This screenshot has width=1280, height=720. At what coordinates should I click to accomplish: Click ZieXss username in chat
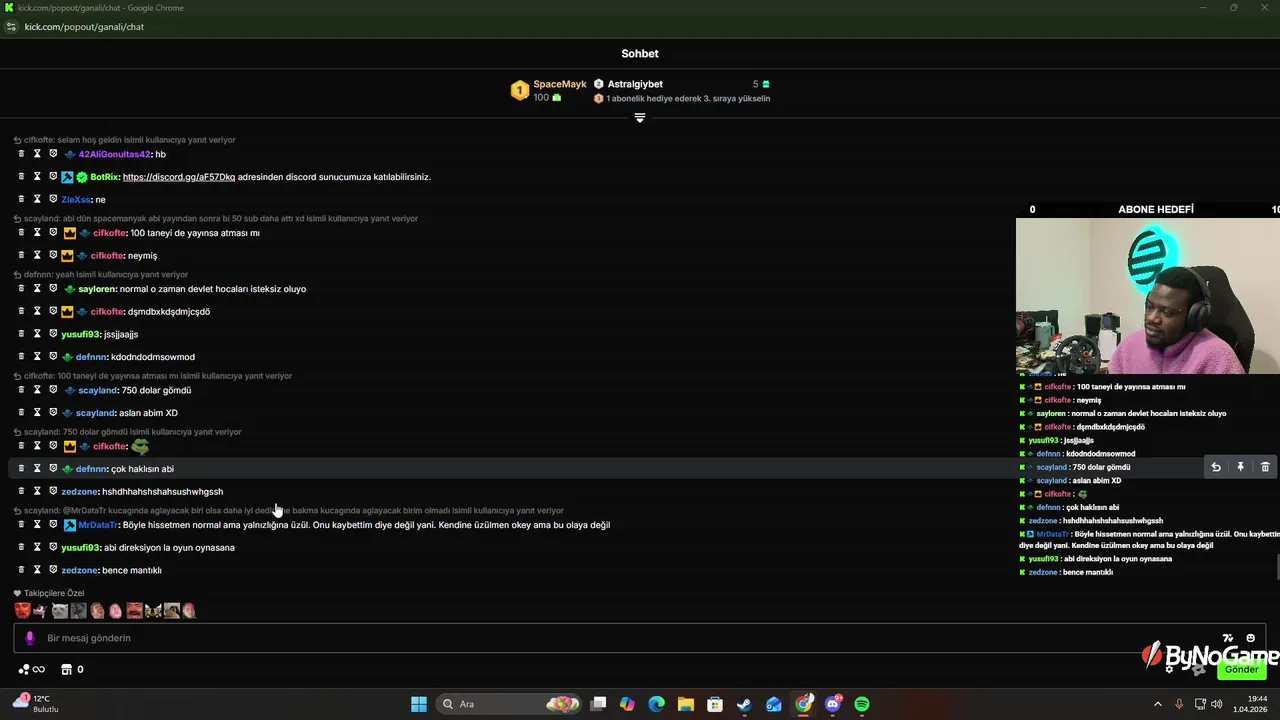pyautogui.click(x=76, y=200)
